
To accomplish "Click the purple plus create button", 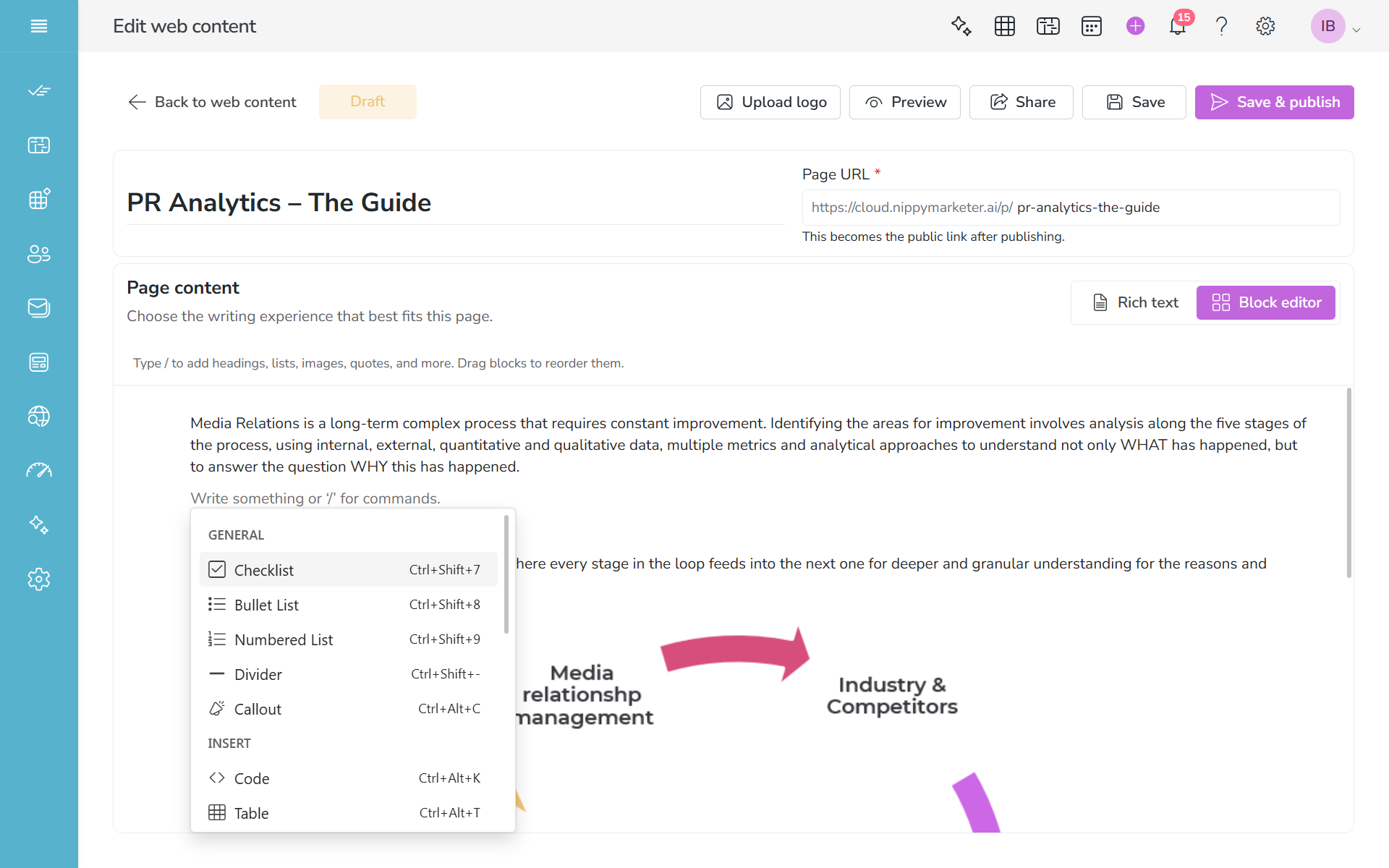I will point(1136,26).
